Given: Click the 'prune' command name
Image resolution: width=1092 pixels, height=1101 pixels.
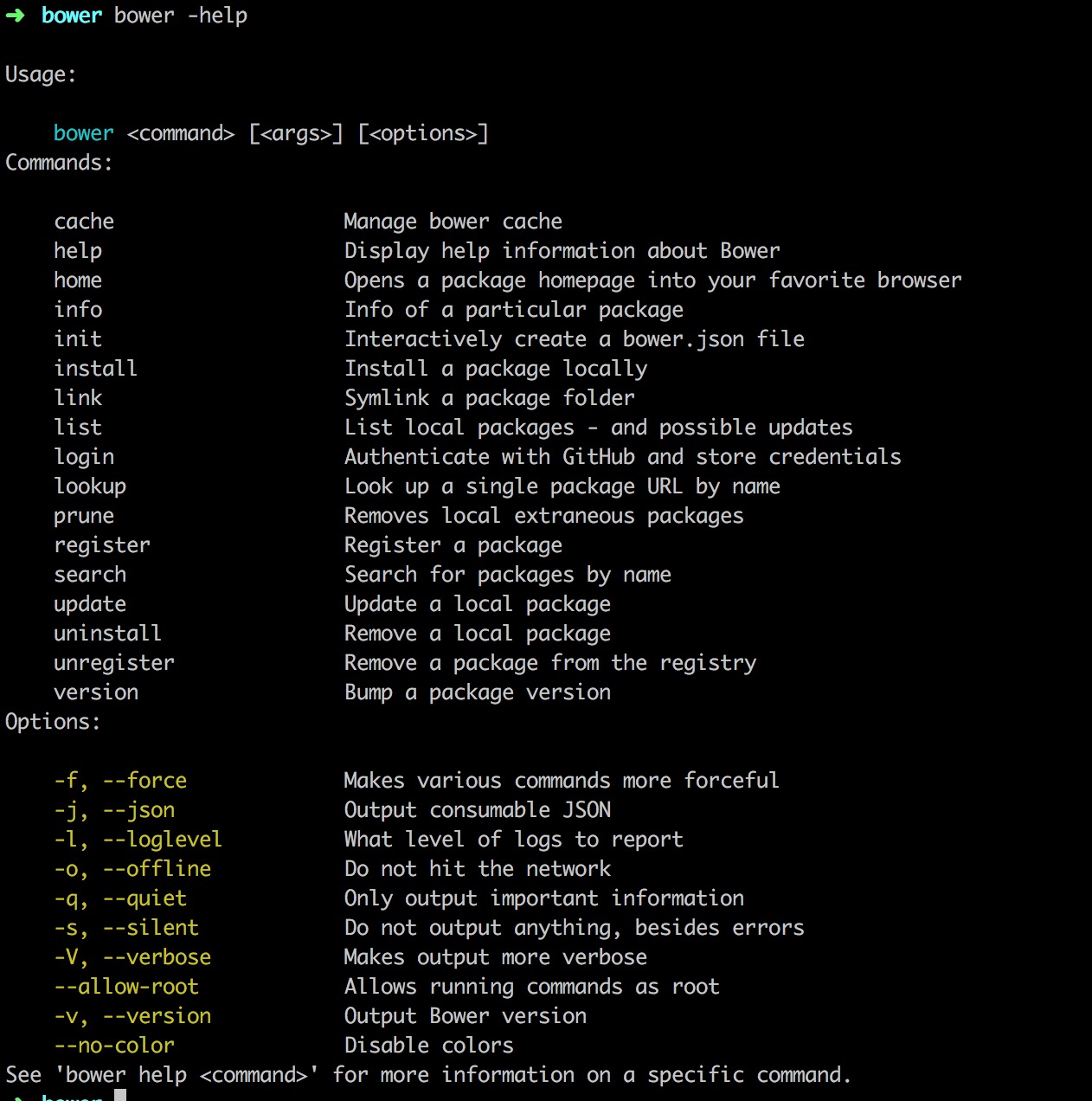Looking at the screenshot, I should [x=84, y=516].
